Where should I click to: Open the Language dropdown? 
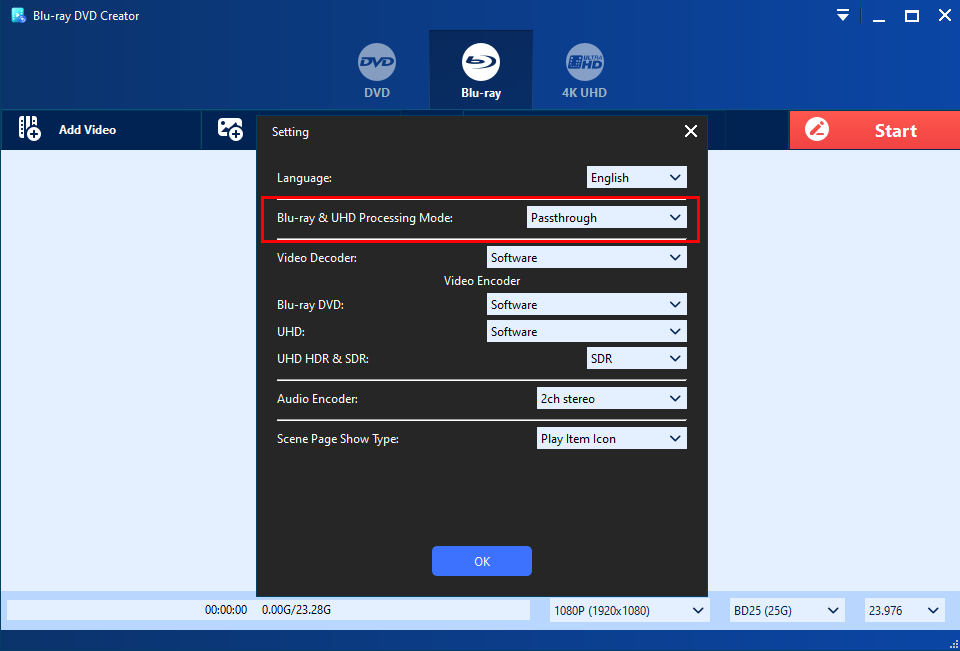tap(636, 178)
